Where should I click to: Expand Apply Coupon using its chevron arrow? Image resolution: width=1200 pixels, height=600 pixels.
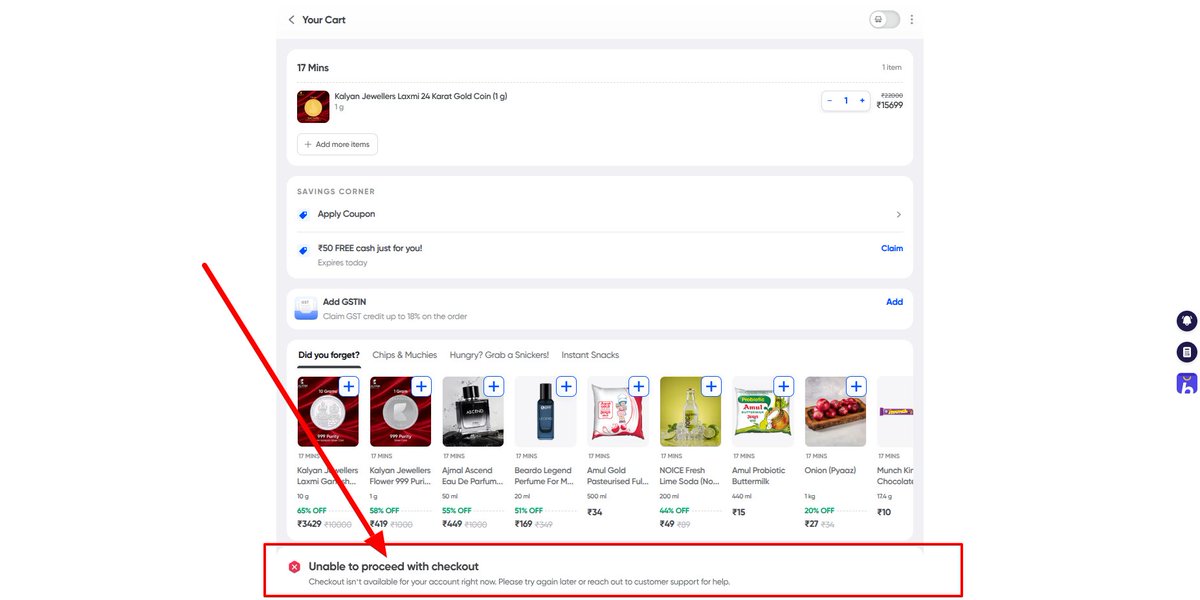(x=898, y=215)
